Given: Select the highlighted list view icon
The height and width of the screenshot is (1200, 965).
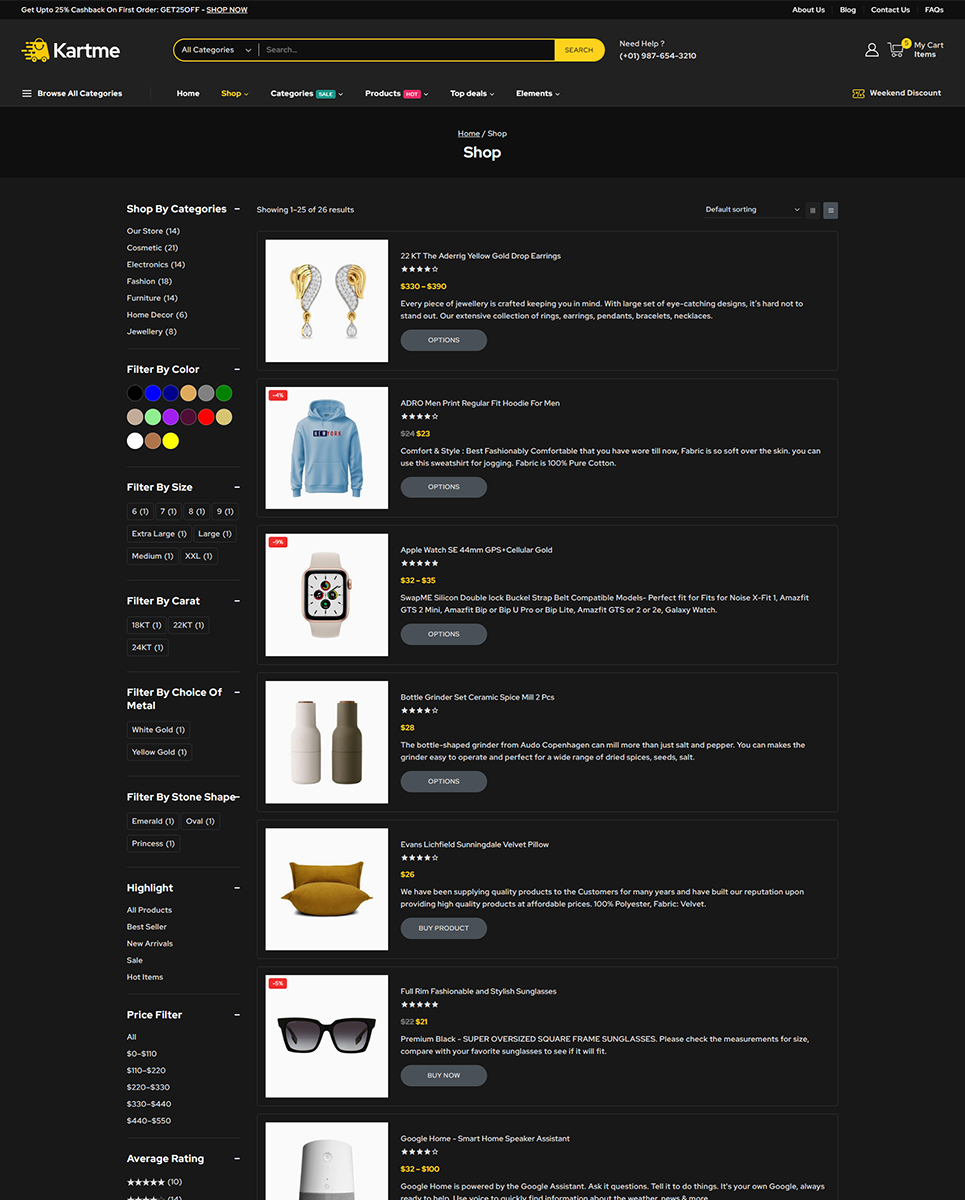Looking at the screenshot, I should 831,210.
